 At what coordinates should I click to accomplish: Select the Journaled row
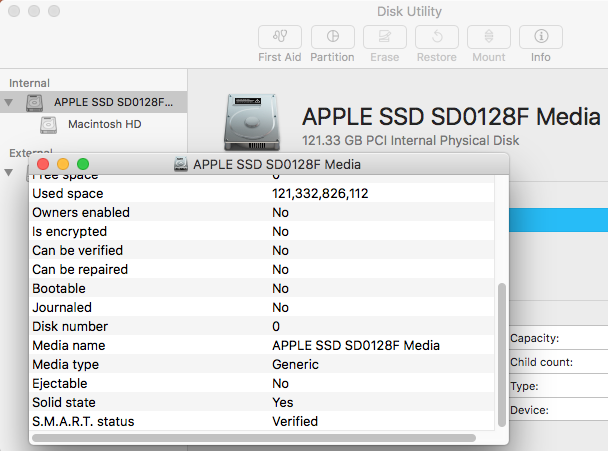pos(262,307)
